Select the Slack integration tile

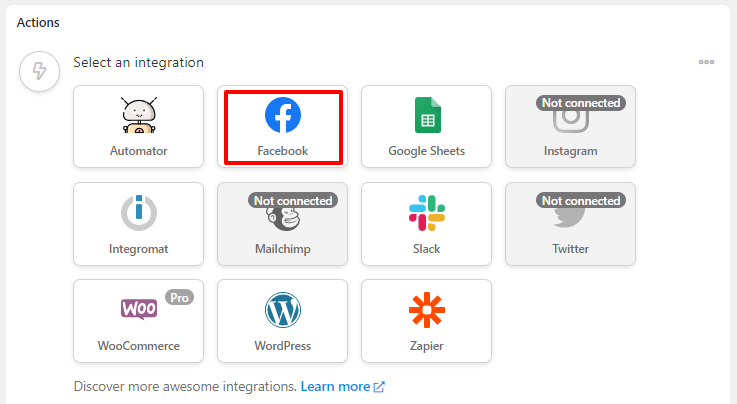coord(426,224)
